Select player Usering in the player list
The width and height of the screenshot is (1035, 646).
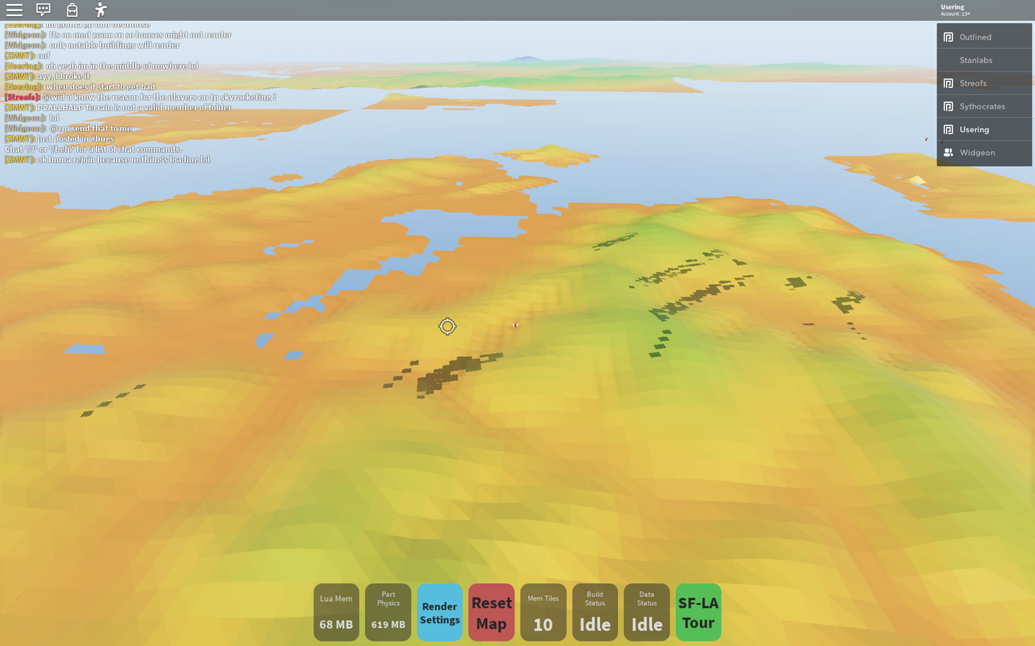click(x=984, y=129)
